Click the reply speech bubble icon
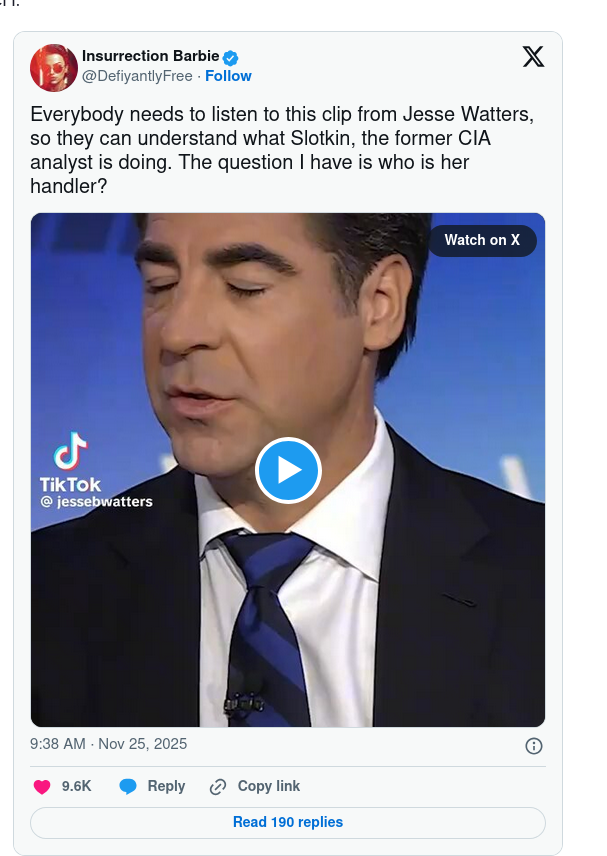Image resolution: width=607 pixels, height=856 pixels. [x=128, y=787]
